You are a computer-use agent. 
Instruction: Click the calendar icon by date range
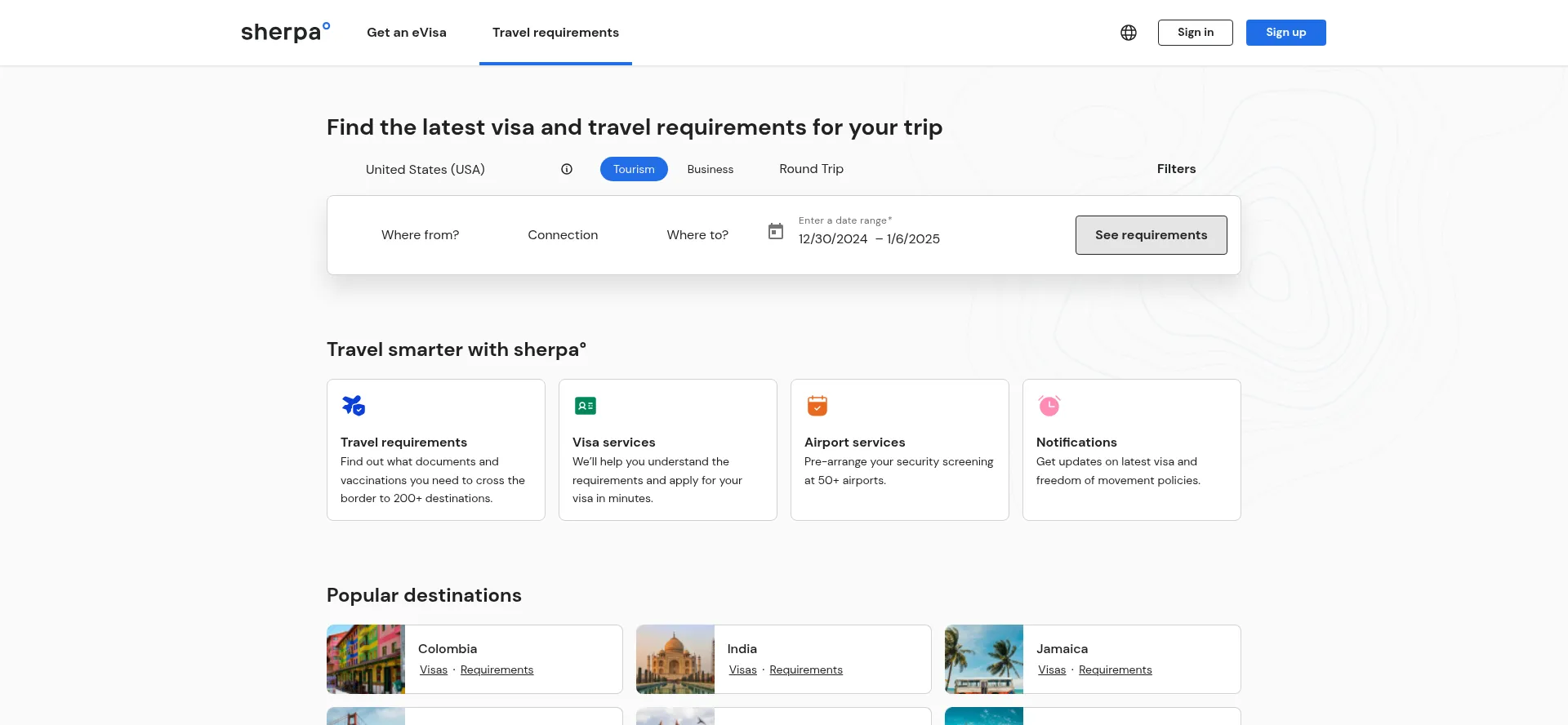(776, 232)
